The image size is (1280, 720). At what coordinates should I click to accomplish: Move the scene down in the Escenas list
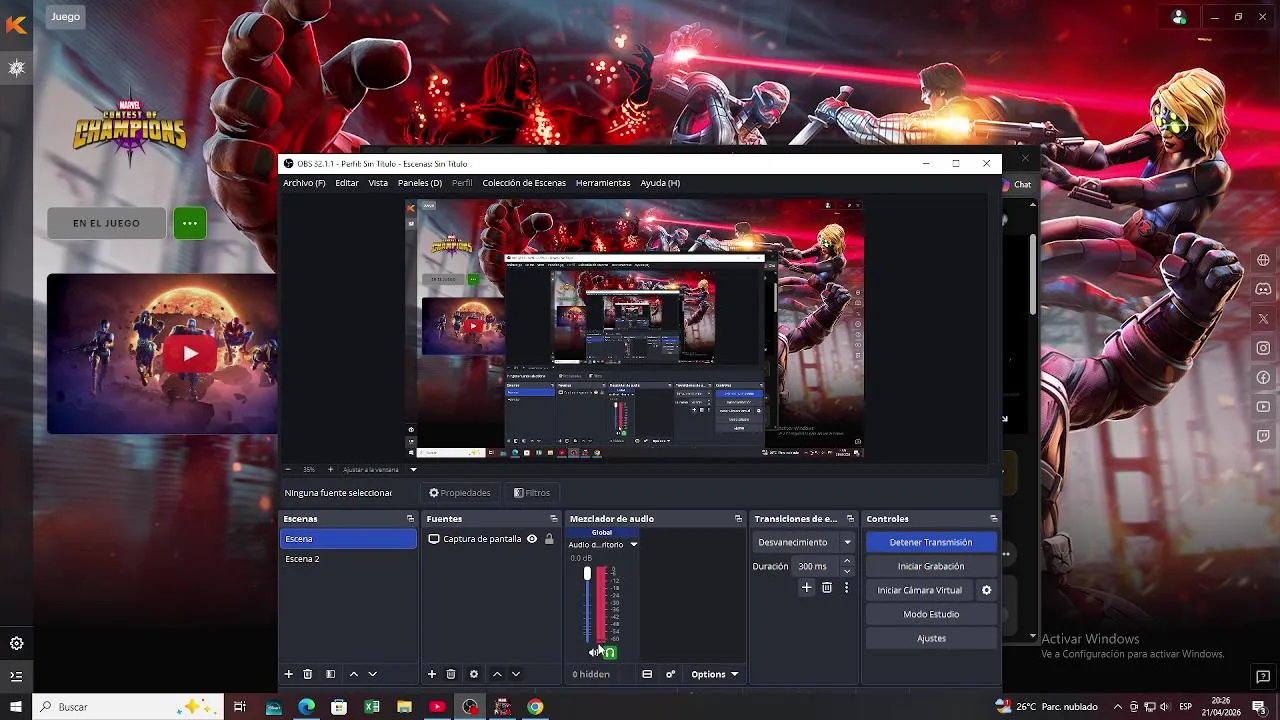coord(373,674)
